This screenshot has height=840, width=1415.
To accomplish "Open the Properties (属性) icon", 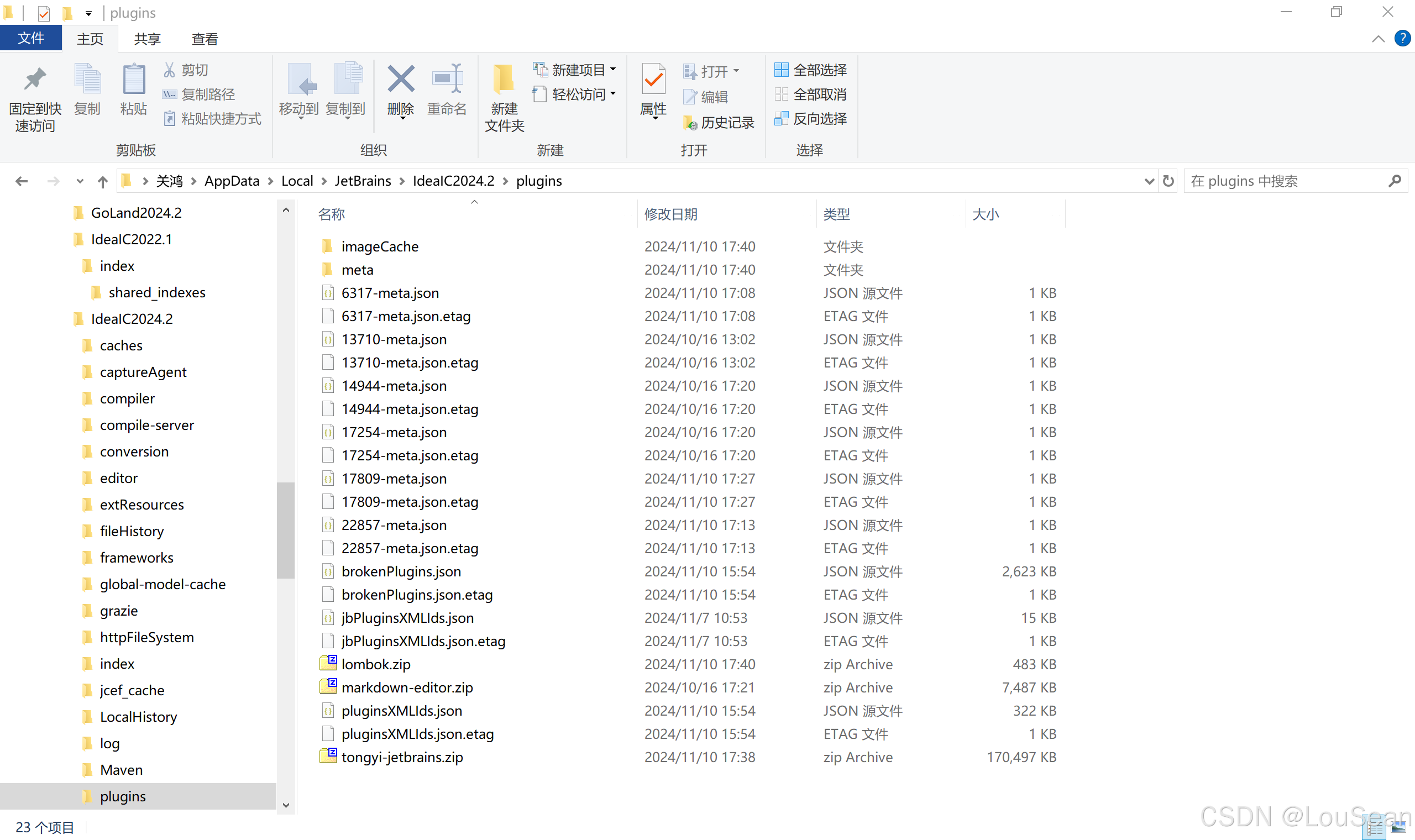I will coord(653,80).
